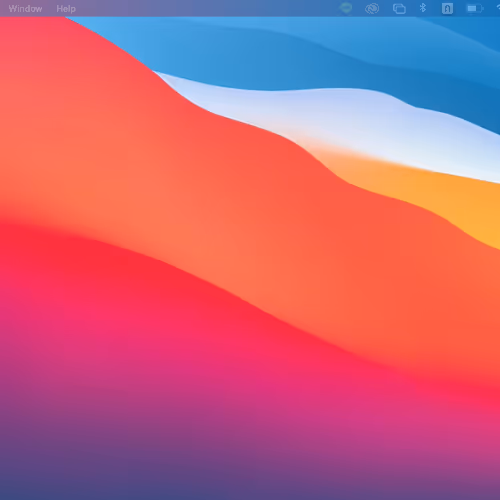Open the input source 'A' menu
This screenshot has height=500, width=500.
(447, 8)
